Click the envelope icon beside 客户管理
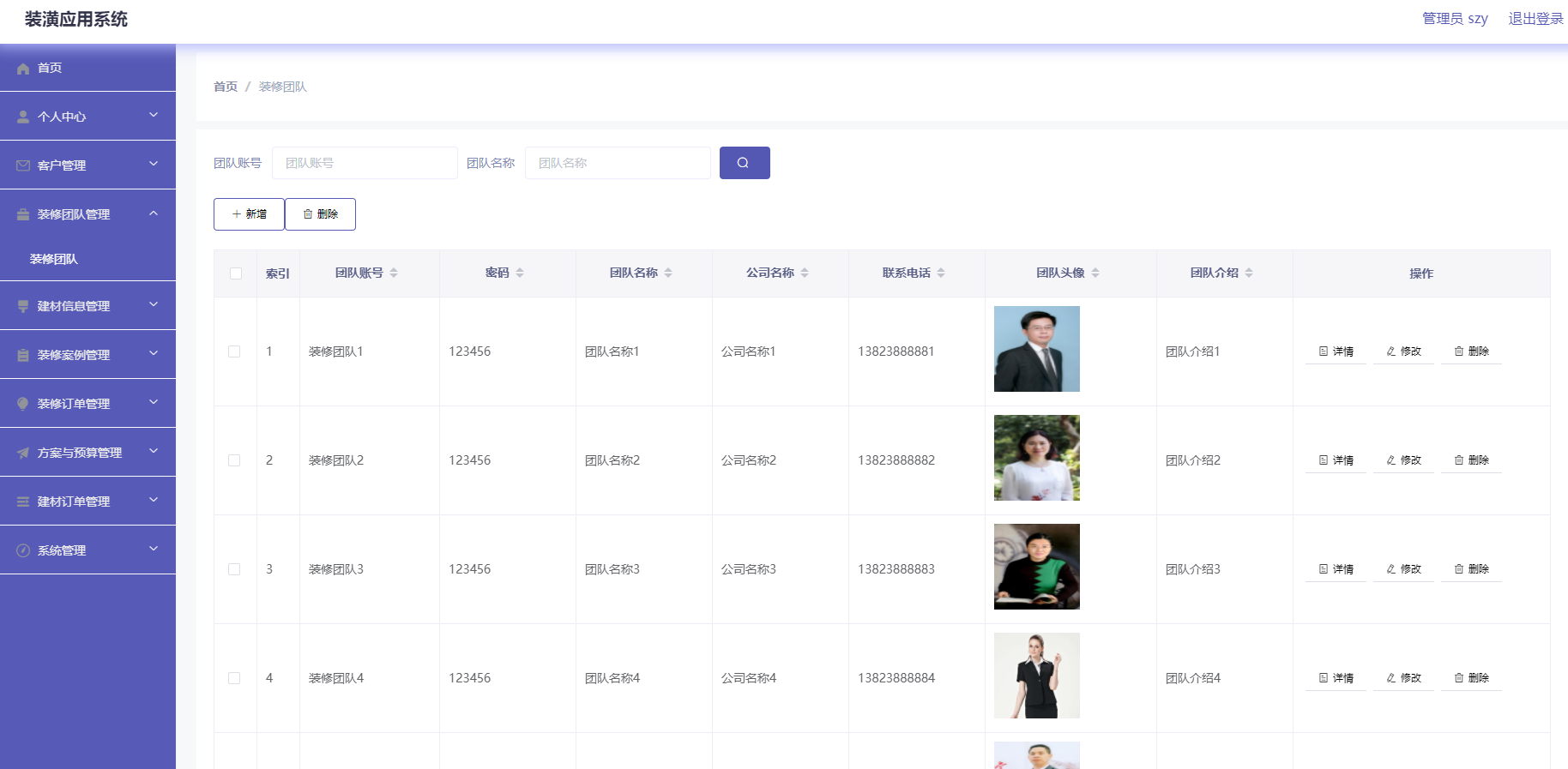 [x=23, y=165]
